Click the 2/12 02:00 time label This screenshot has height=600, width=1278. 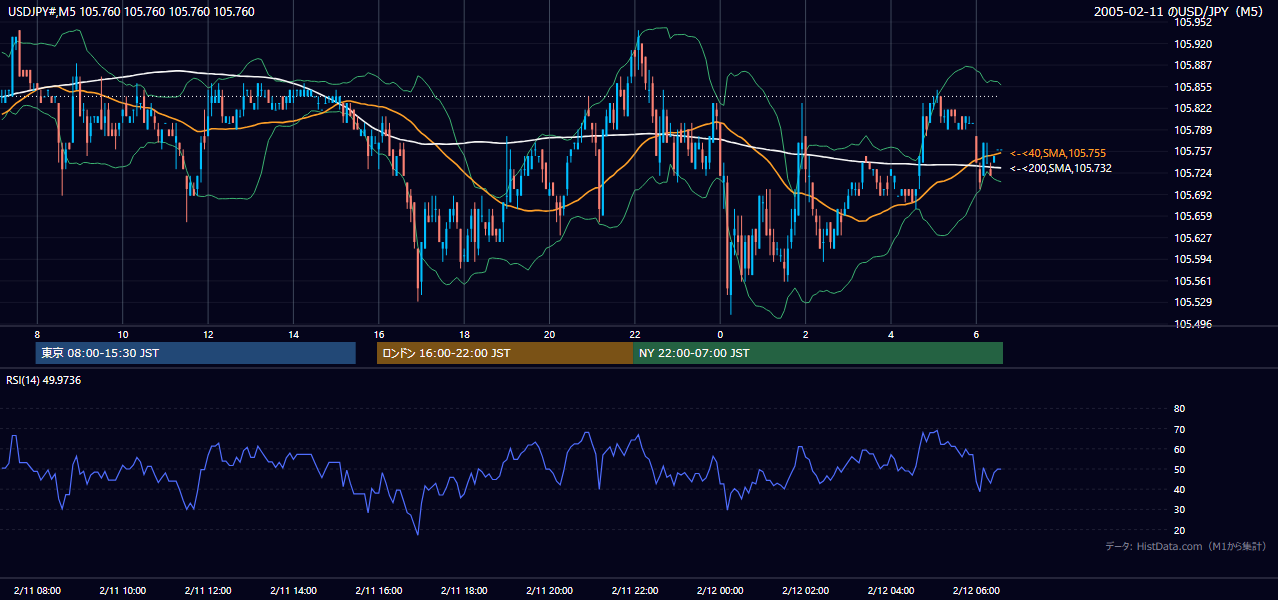[x=806, y=590]
